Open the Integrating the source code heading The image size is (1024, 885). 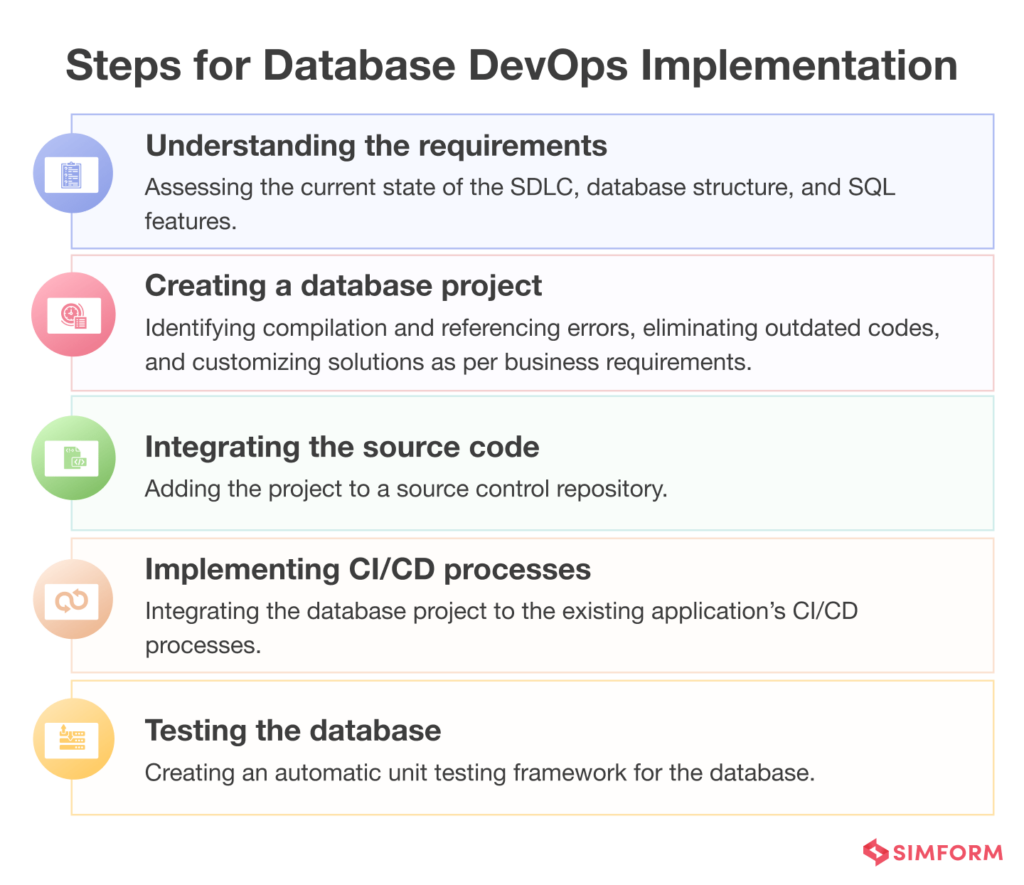click(342, 447)
